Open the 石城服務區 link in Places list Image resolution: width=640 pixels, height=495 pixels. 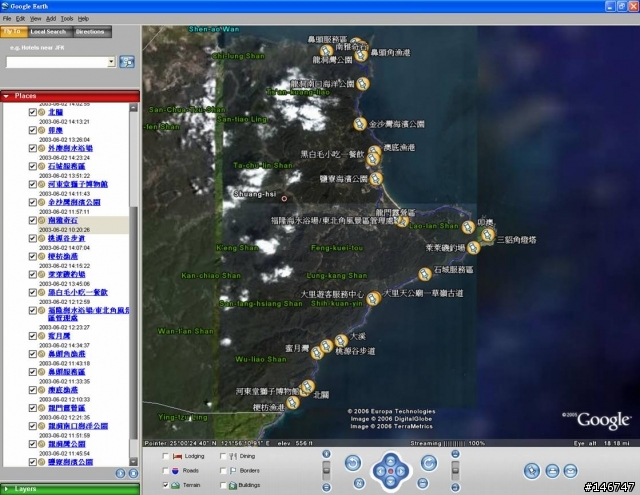67,166
